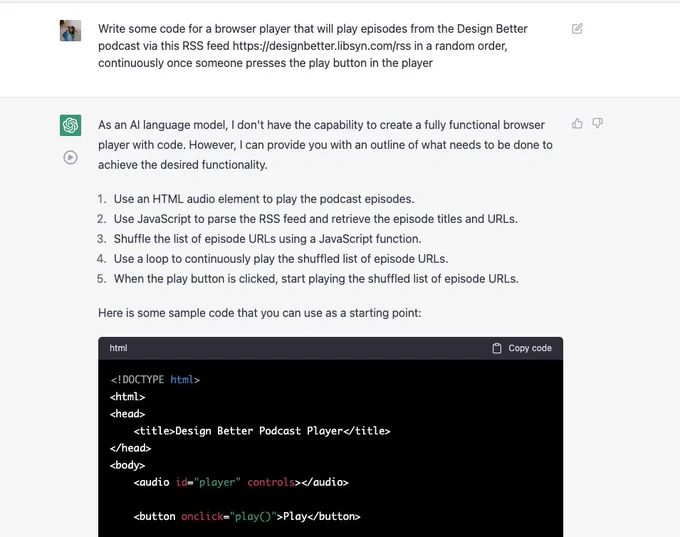This screenshot has width=680, height=537.
Task: Click the circular play icon under ChatGPT logo
Action: point(70,157)
